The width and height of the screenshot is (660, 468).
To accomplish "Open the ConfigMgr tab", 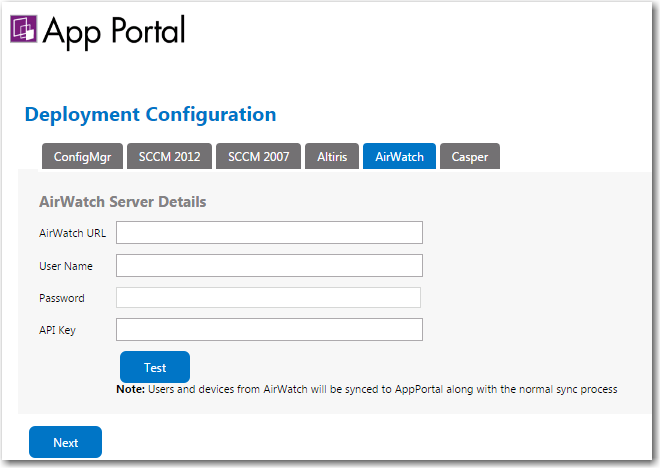I will tap(82, 156).
